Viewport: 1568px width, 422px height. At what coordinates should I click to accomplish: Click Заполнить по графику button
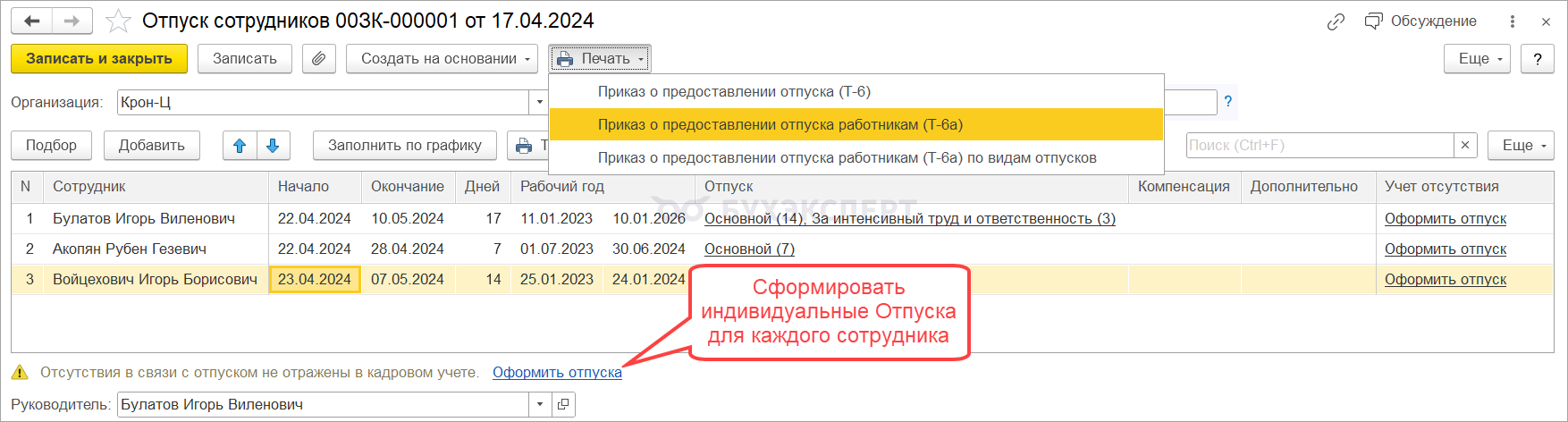405,145
